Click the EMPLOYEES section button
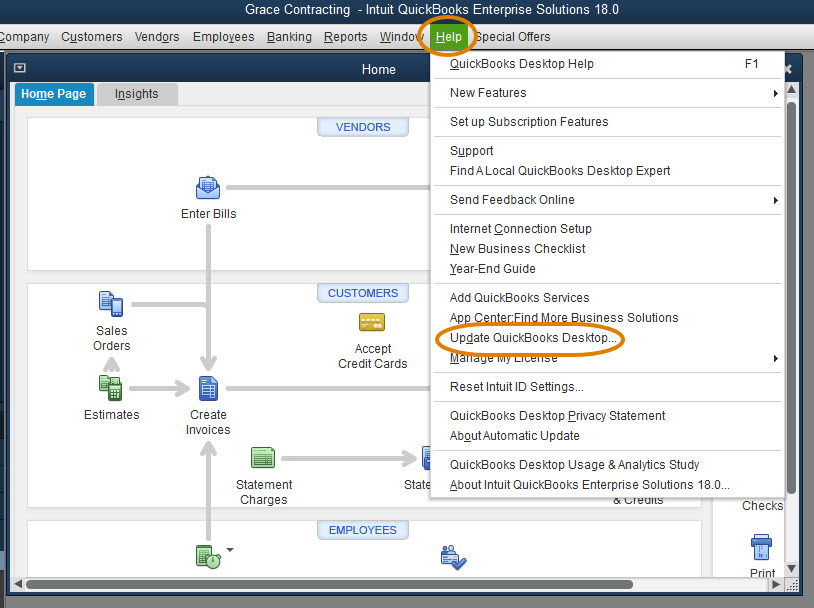Viewport: 814px width, 608px height. click(362, 530)
